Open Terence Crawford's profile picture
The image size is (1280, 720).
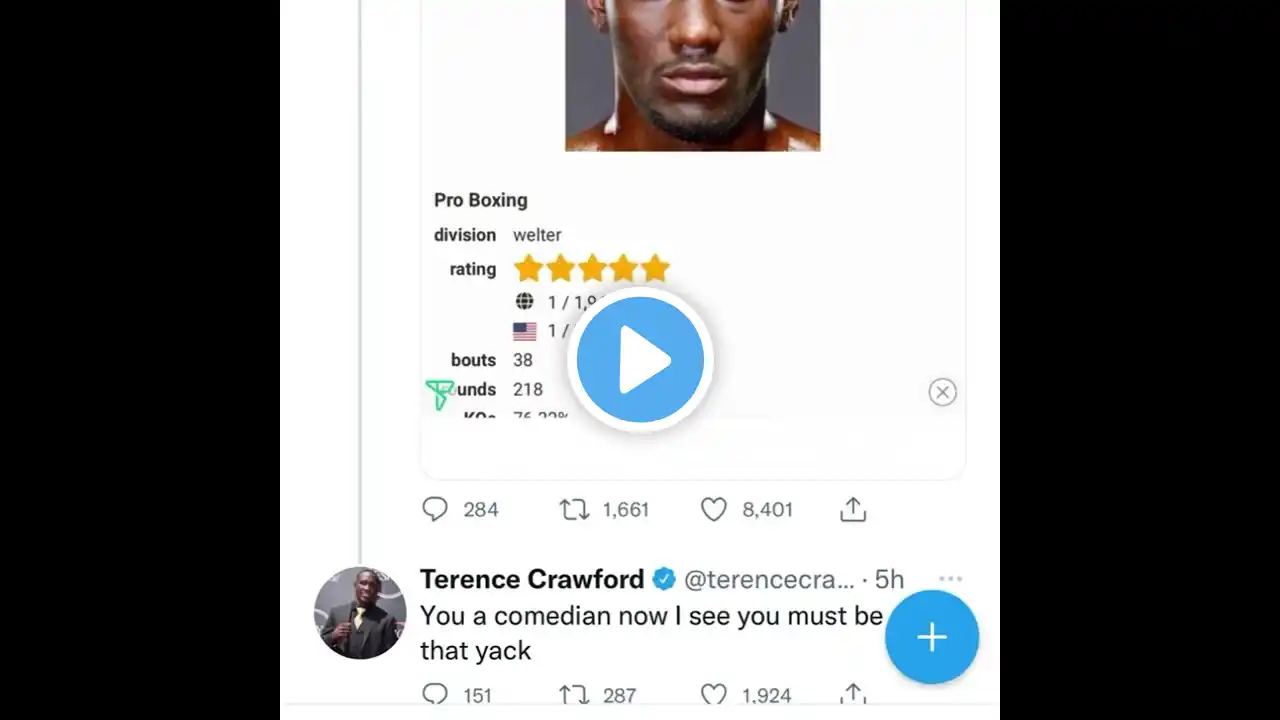360,613
